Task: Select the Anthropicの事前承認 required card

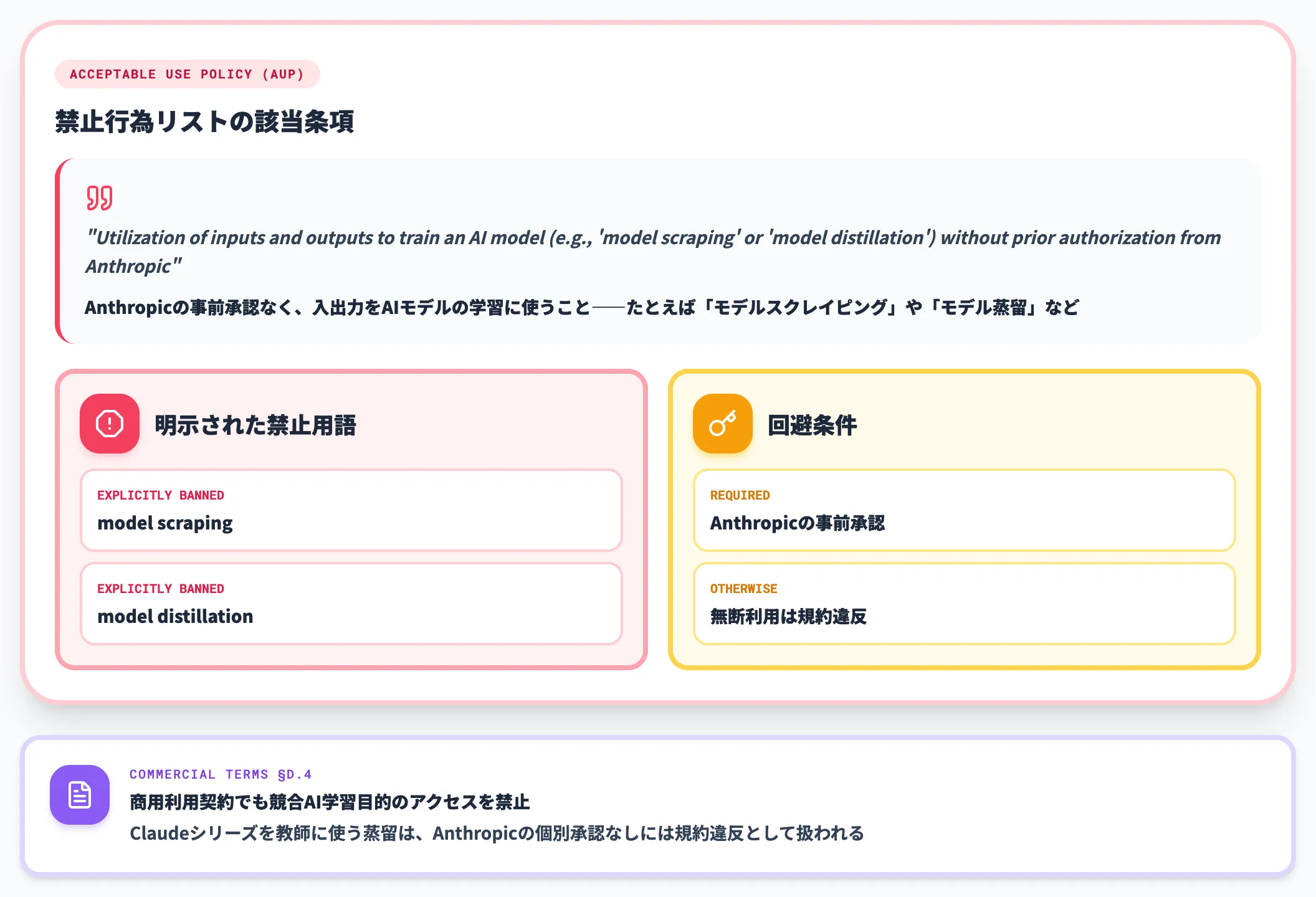Action: pos(964,510)
